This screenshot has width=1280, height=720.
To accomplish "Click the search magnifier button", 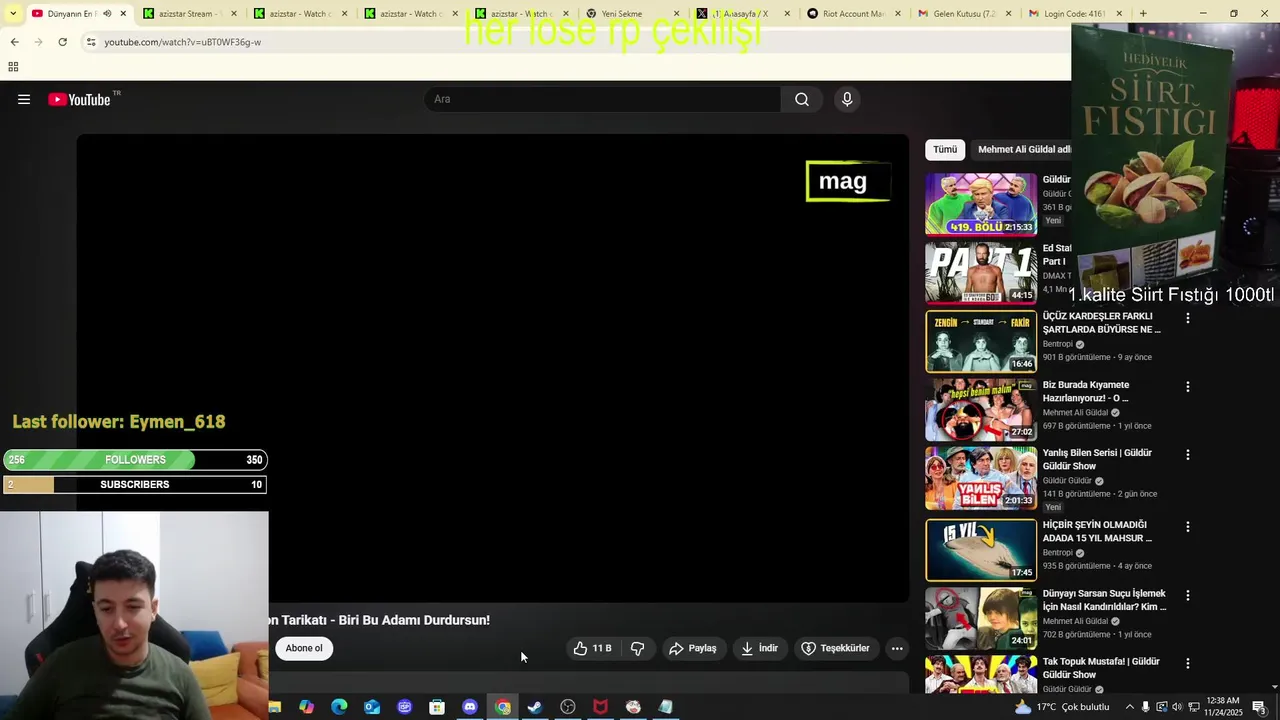I will click(x=802, y=99).
